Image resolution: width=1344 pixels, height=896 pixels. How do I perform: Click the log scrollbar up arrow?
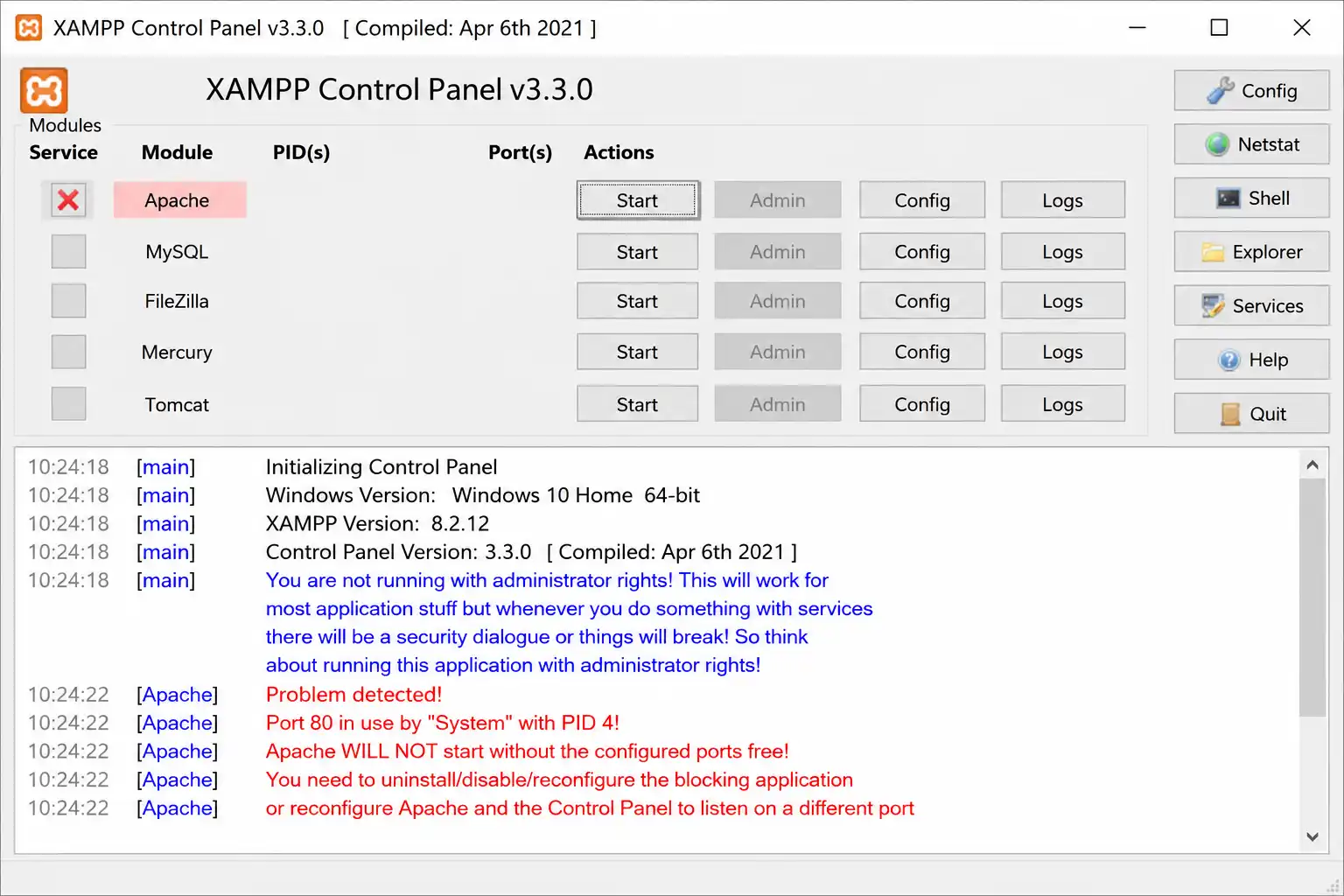pyautogui.click(x=1312, y=465)
